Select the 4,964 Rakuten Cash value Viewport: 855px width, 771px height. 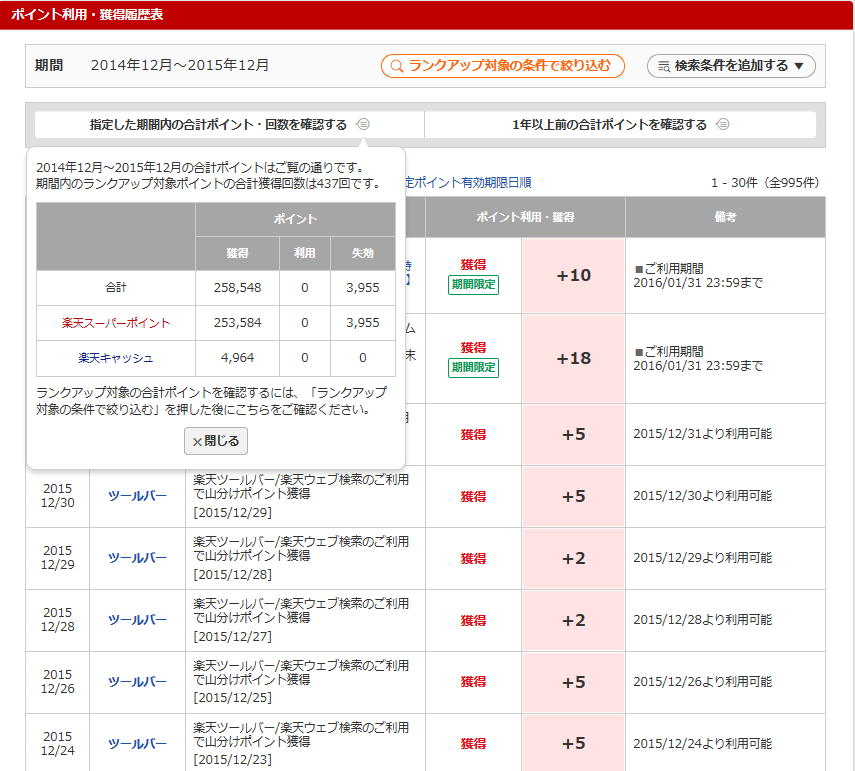point(237,358)
